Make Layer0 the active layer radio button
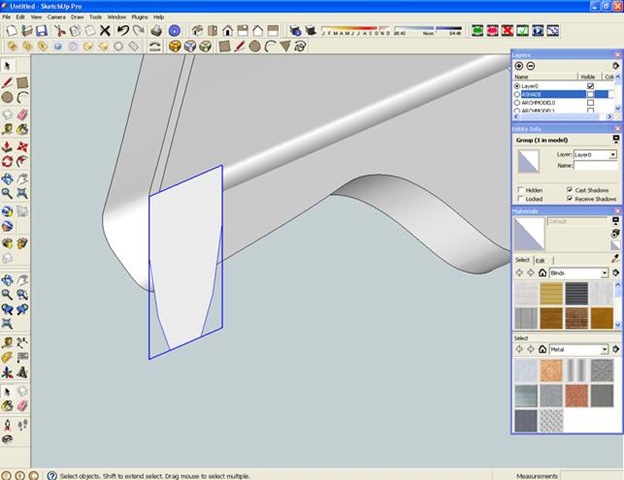This screenshot has width=624, height=480. 517,86
